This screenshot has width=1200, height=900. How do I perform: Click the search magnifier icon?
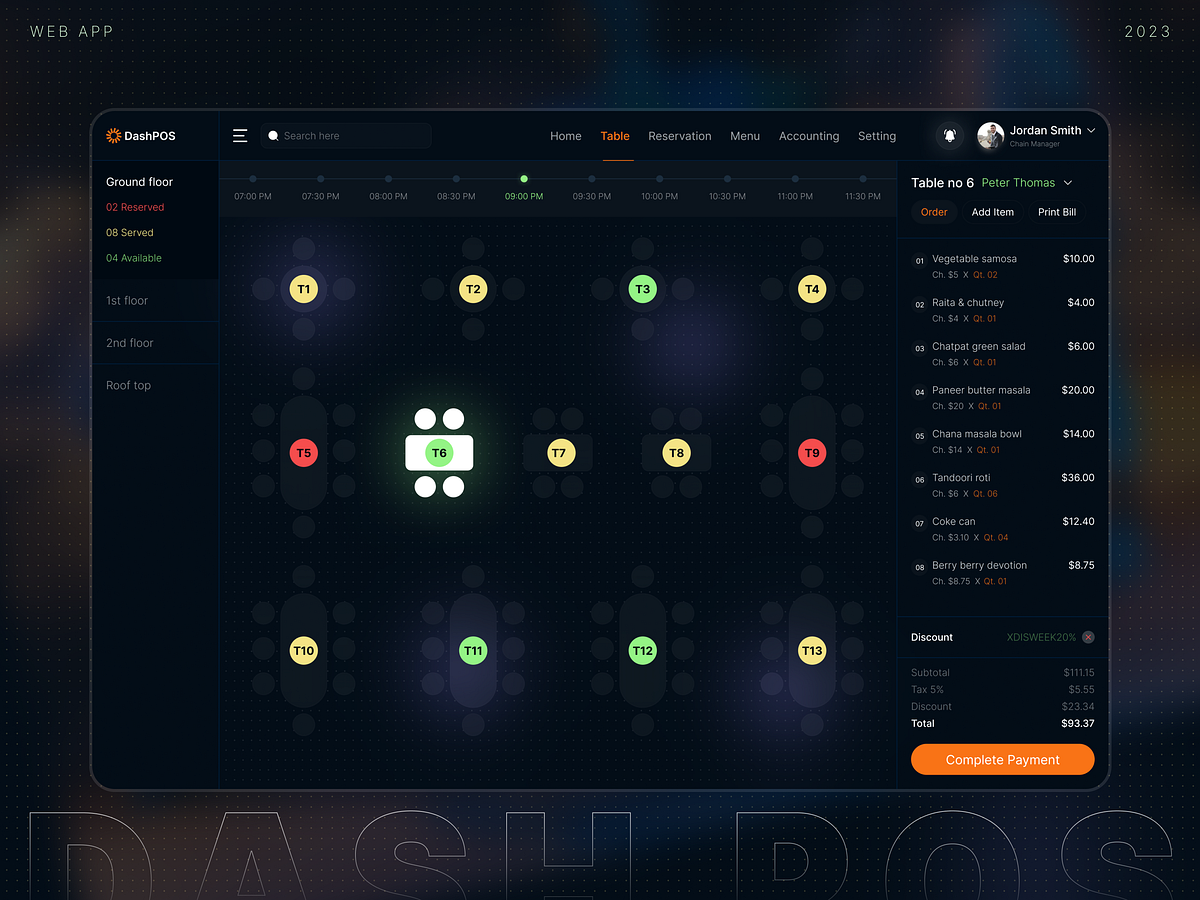pos(273,135)
